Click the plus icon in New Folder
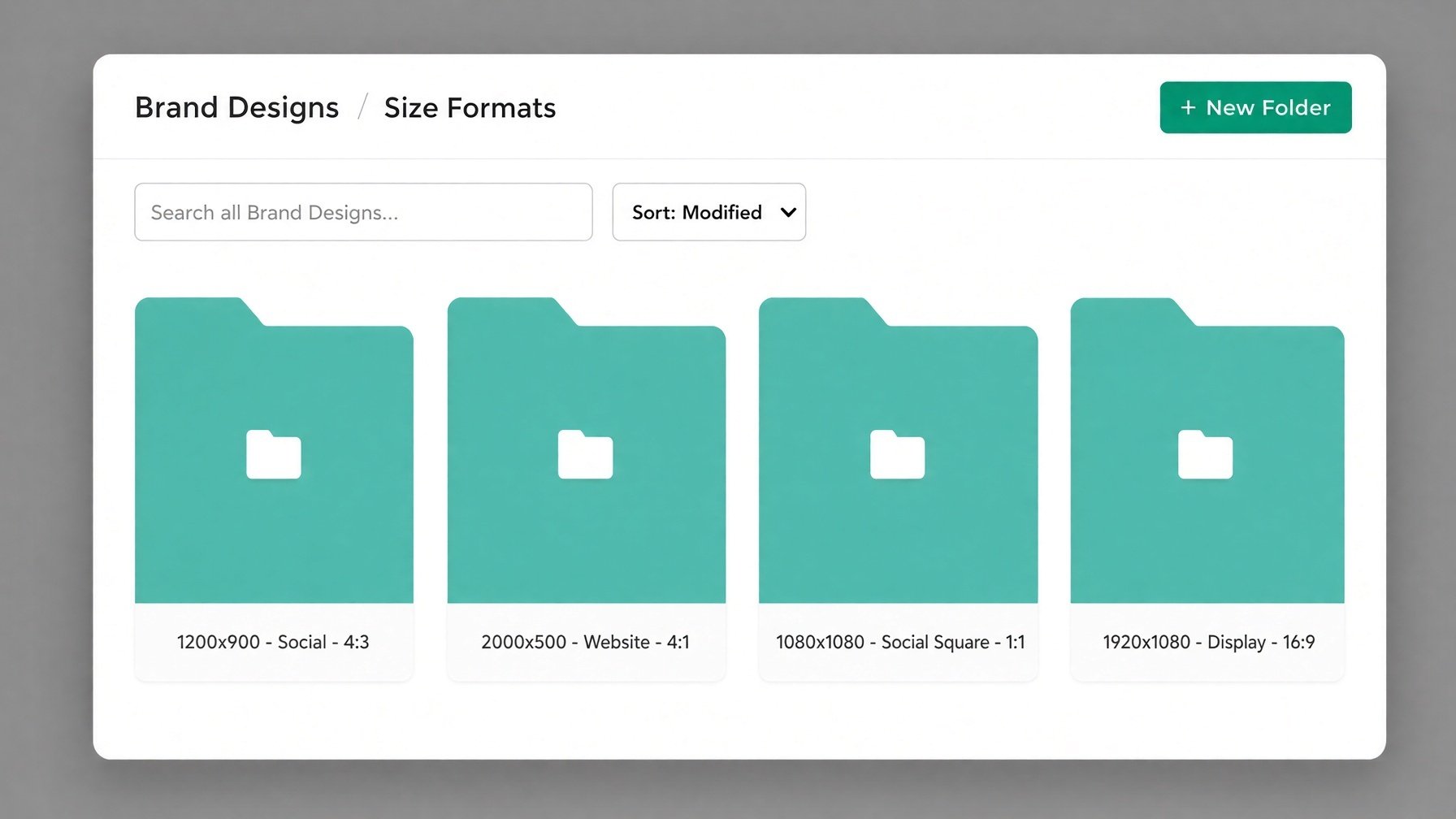Image resolution: width=1456 pixels, height=819 pixels. click(x=1188, y=107)
